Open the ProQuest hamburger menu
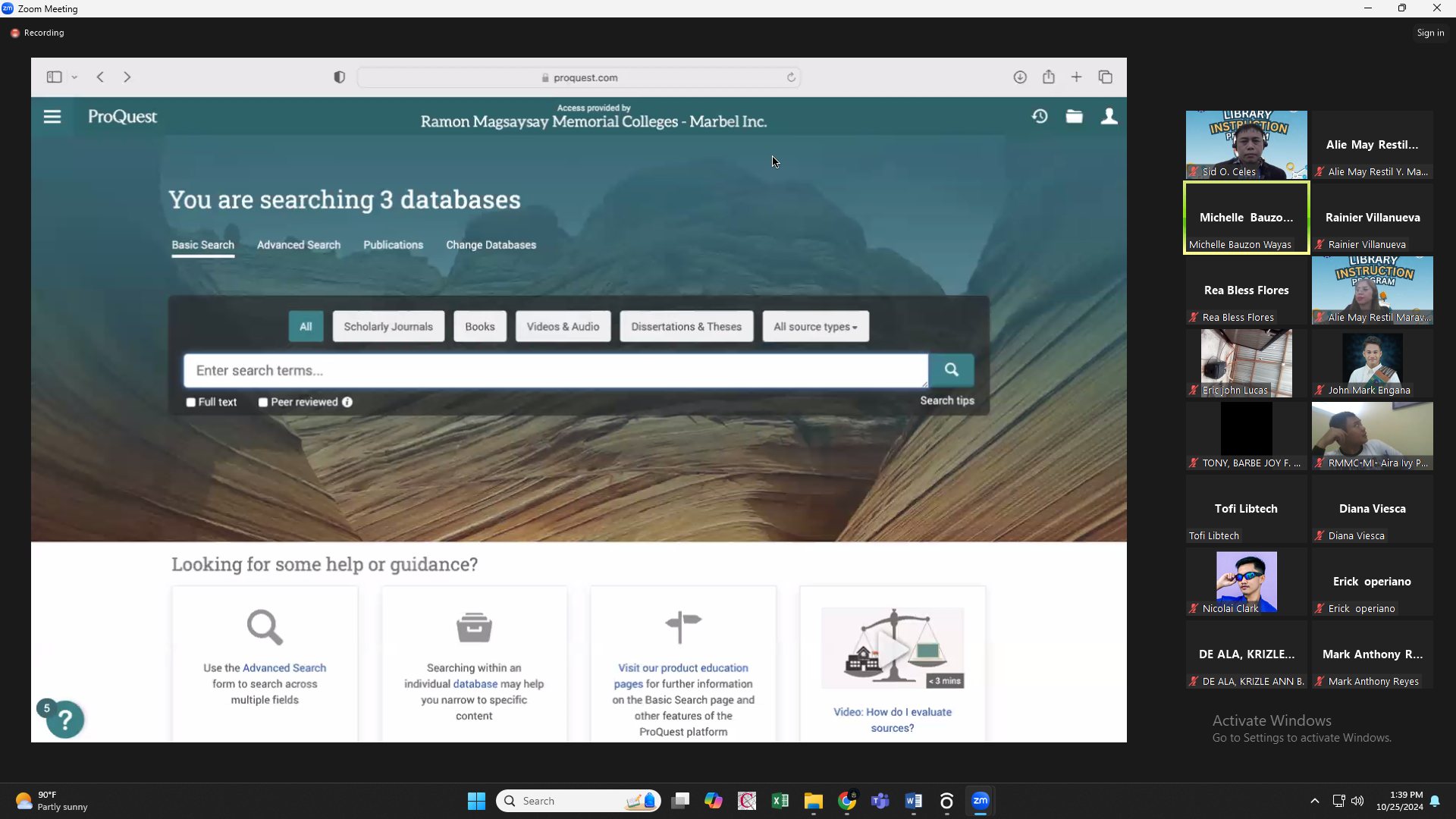1456x819 pixels. (x=52, y=117)
